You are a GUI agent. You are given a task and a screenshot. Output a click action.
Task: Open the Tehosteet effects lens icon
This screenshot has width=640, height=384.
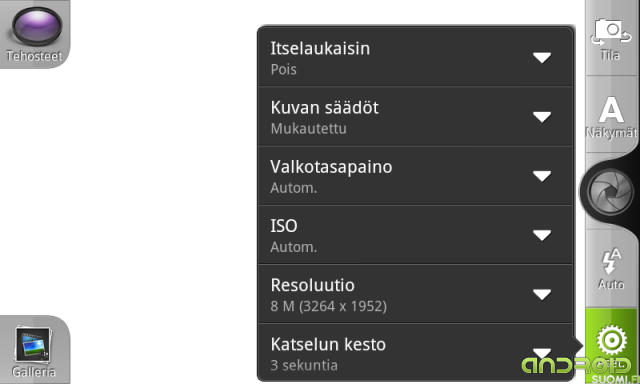(x=37, y=26)
